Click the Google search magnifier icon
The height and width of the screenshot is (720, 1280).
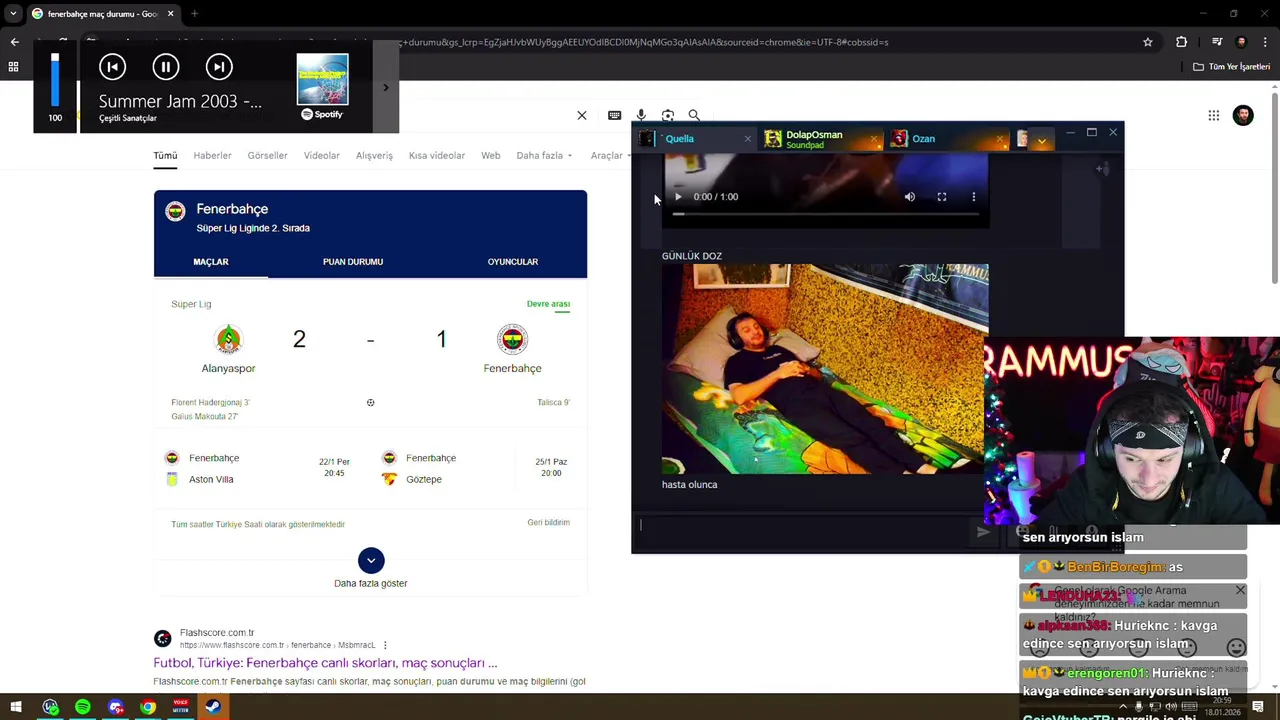(x=694, y=115)
